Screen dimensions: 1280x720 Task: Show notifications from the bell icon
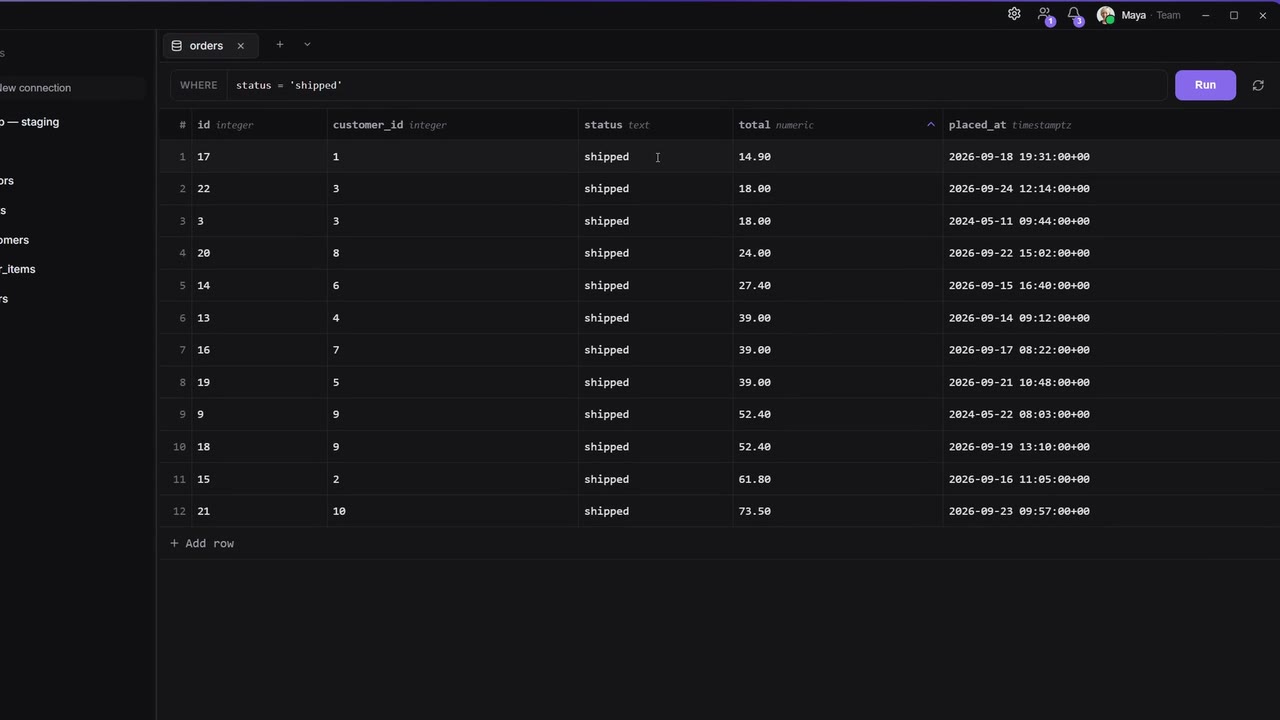(1074, 15)
